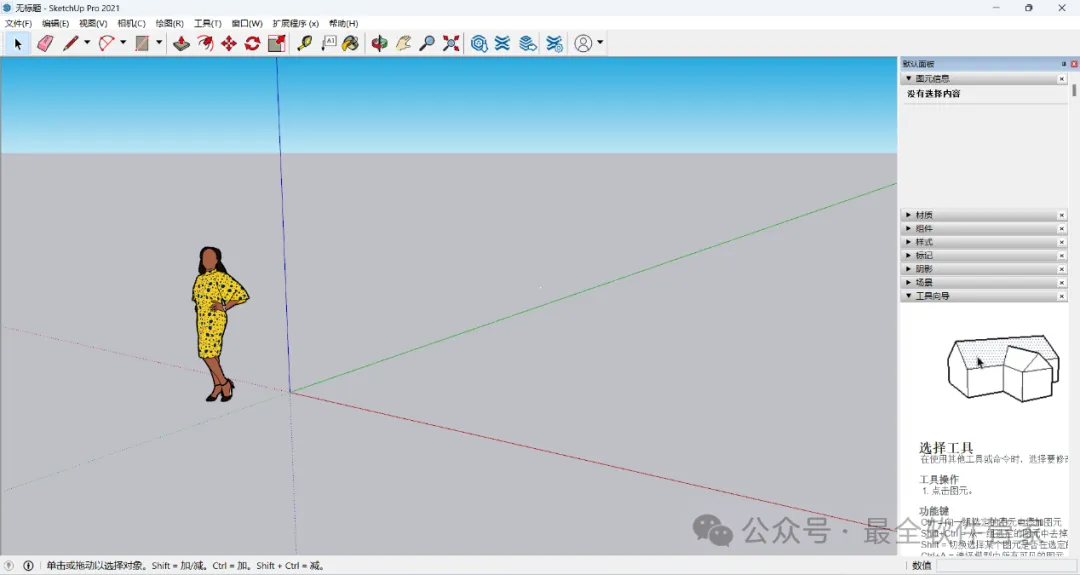The image size is (1080, 575).
Task: Click the 数值 measurements input box
Action: pyautogui.click(x=1005, y=565)
